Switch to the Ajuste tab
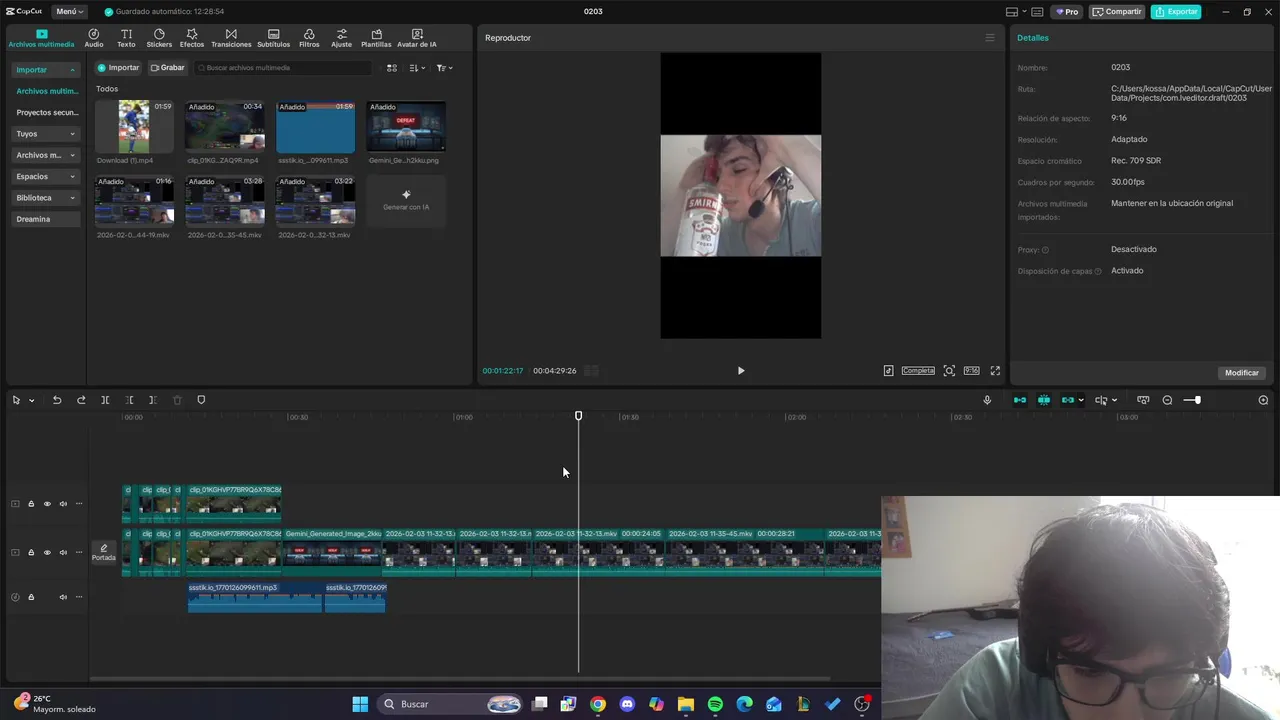1280x720 pixels. click(341, 38)
